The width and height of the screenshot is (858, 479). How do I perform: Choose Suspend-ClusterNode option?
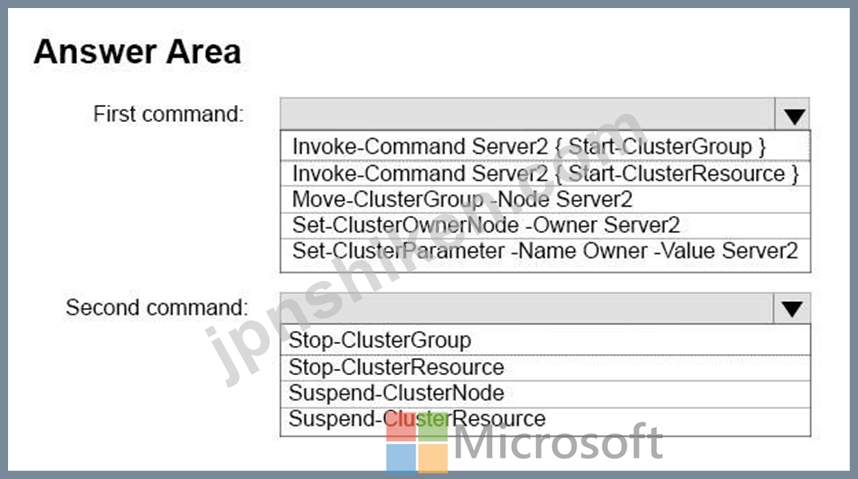[x=545, y=394]
